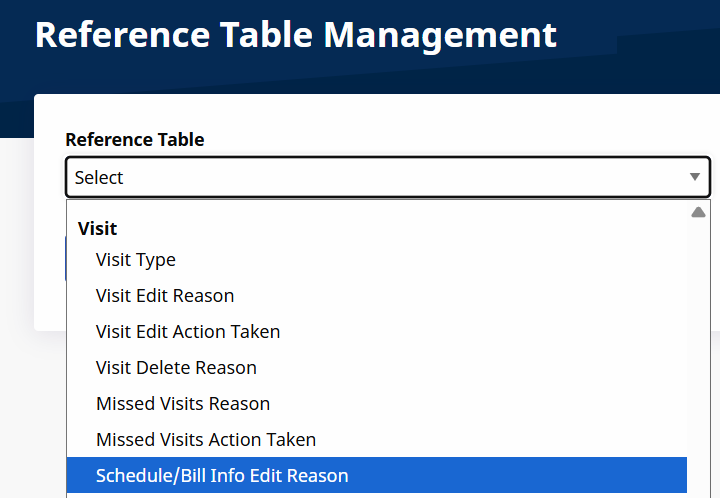Viewport: 720px width, 498px height.
Task: Pick Missed Visits Action Taken
Action: click(x=206, y=440)
